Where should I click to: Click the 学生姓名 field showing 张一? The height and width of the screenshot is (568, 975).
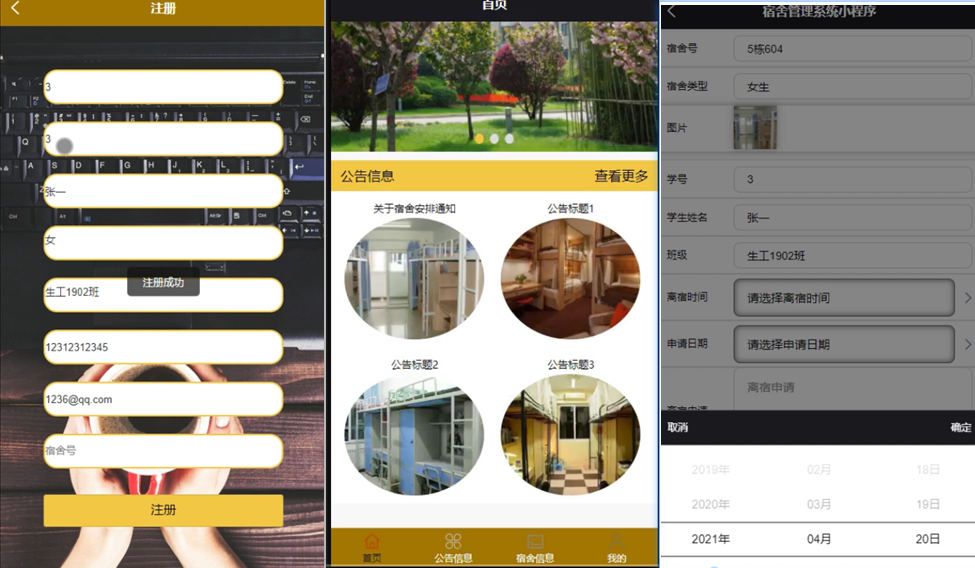tap(853, 218)
